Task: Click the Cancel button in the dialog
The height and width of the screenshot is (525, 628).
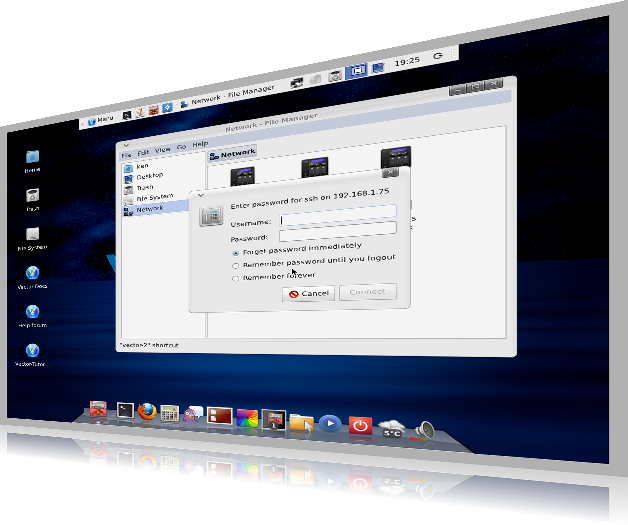Action: pyautogui.click(x=307, y=293)
